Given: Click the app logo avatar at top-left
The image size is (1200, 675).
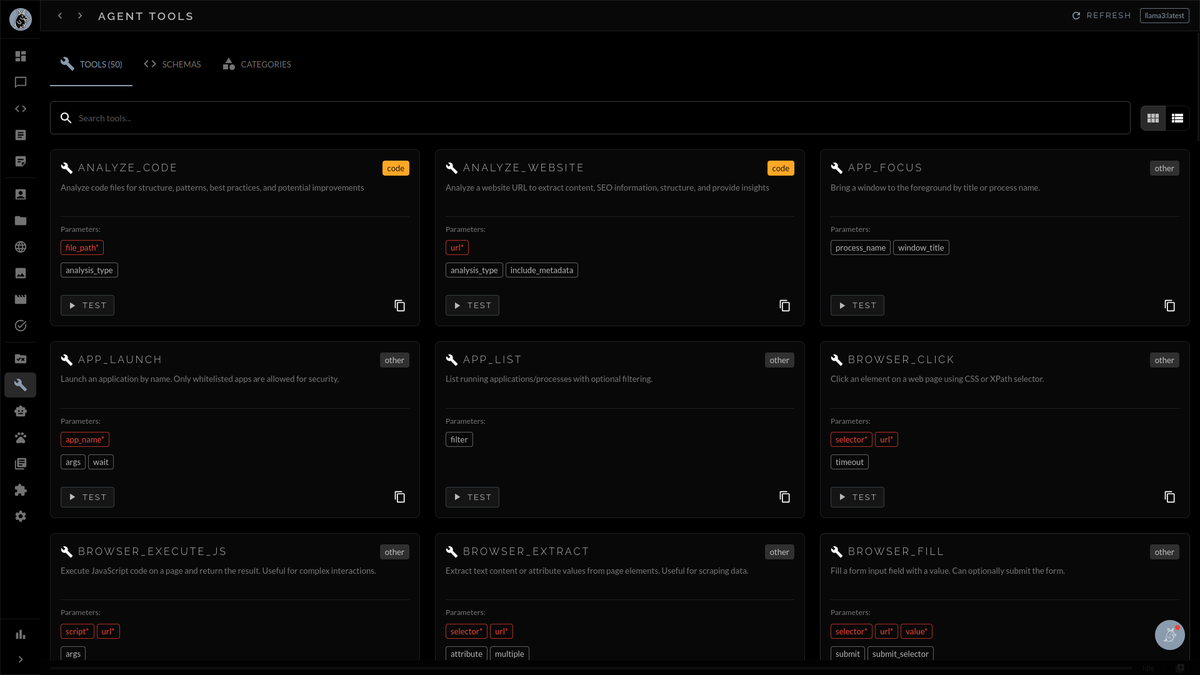Looking at the screenshot, I should coord(20,18).
